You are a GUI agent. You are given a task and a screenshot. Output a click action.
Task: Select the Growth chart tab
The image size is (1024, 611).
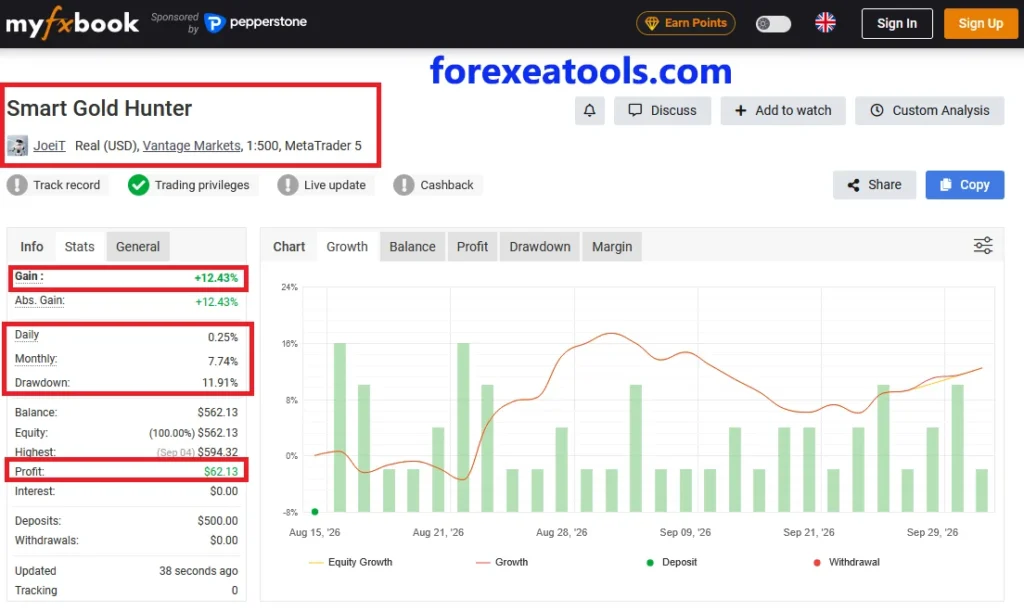(x=347, y=247)
